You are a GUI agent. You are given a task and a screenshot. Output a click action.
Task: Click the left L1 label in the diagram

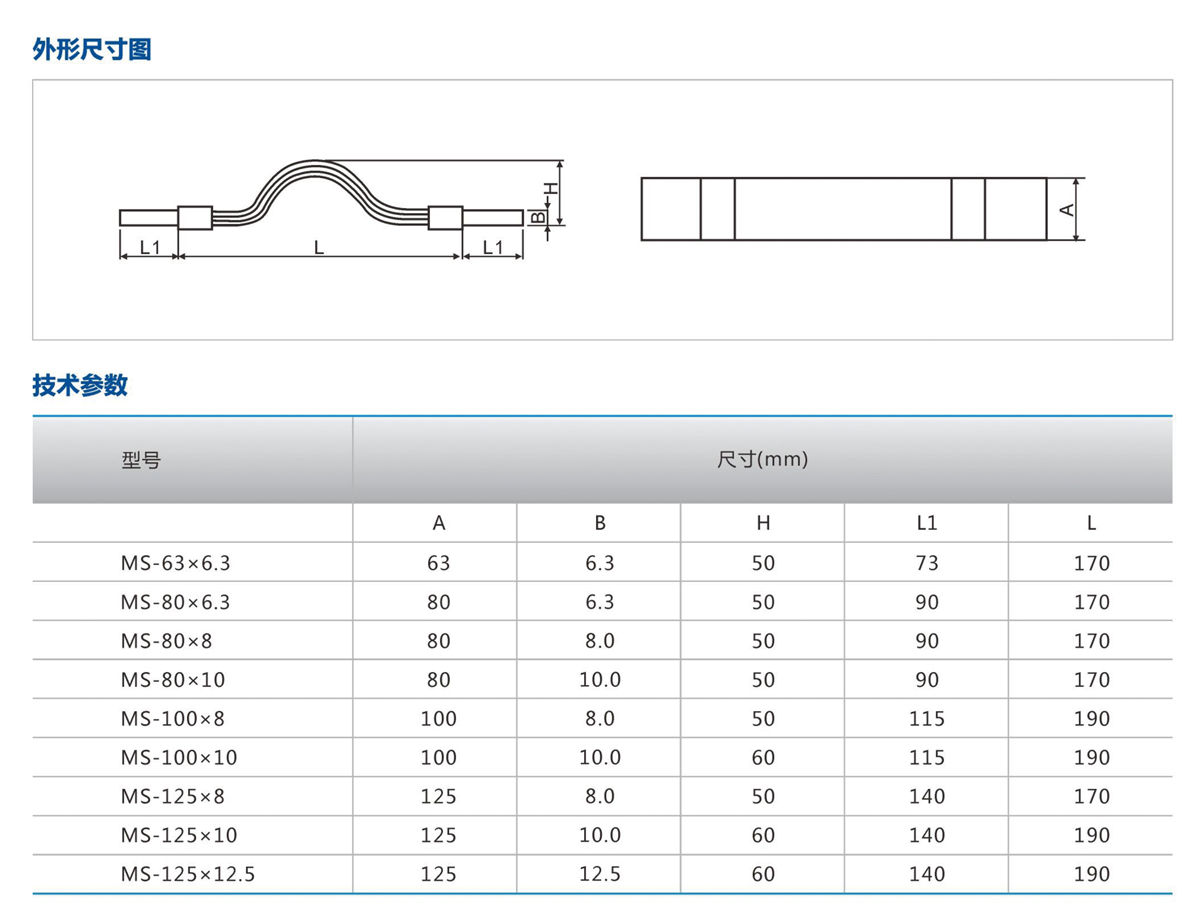point(149,246)
